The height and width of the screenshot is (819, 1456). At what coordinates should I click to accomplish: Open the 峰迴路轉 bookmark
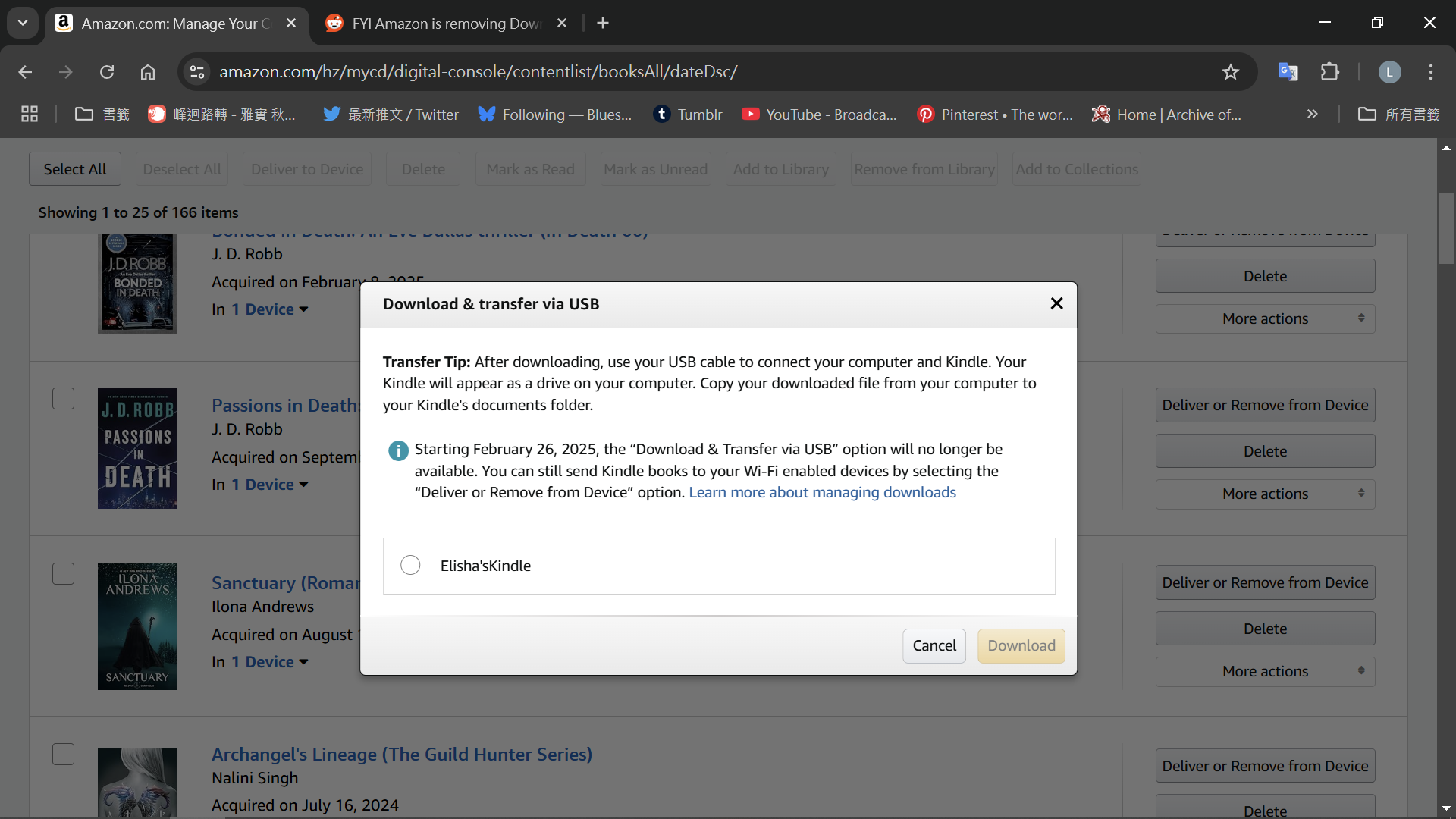221,115
